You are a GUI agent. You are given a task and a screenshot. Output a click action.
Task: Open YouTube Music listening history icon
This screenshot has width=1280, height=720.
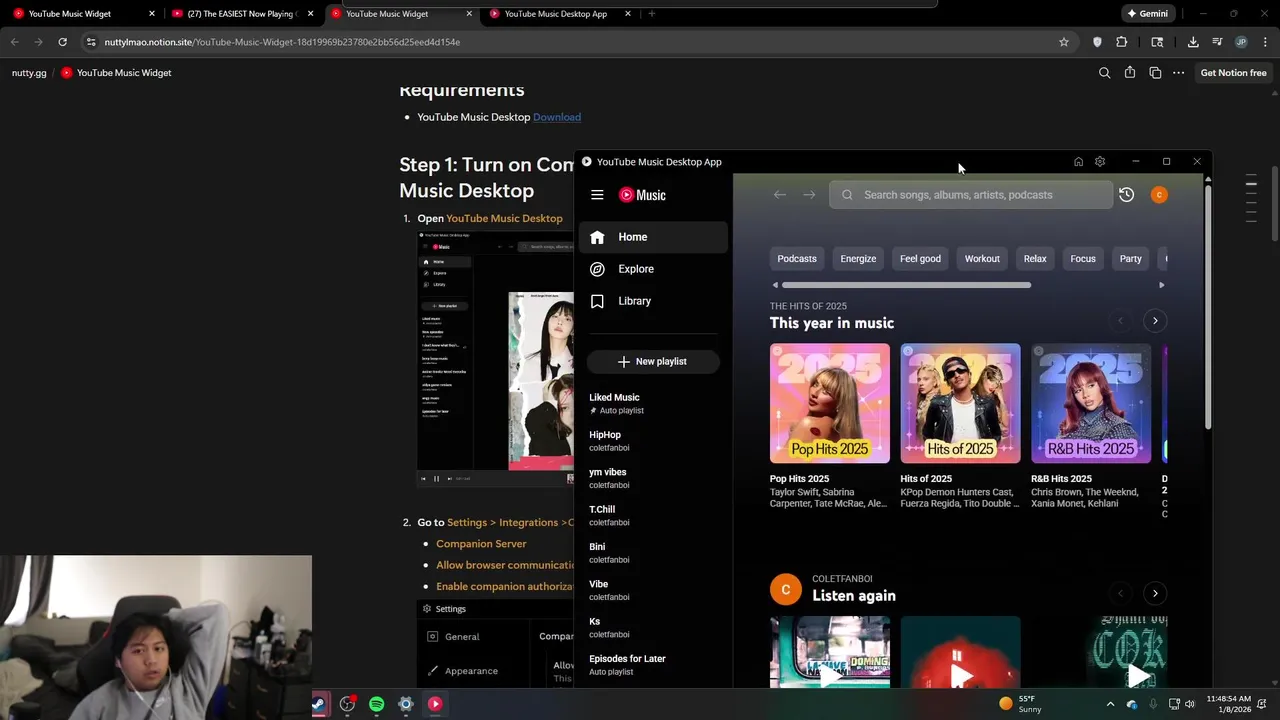point(1126,195)
